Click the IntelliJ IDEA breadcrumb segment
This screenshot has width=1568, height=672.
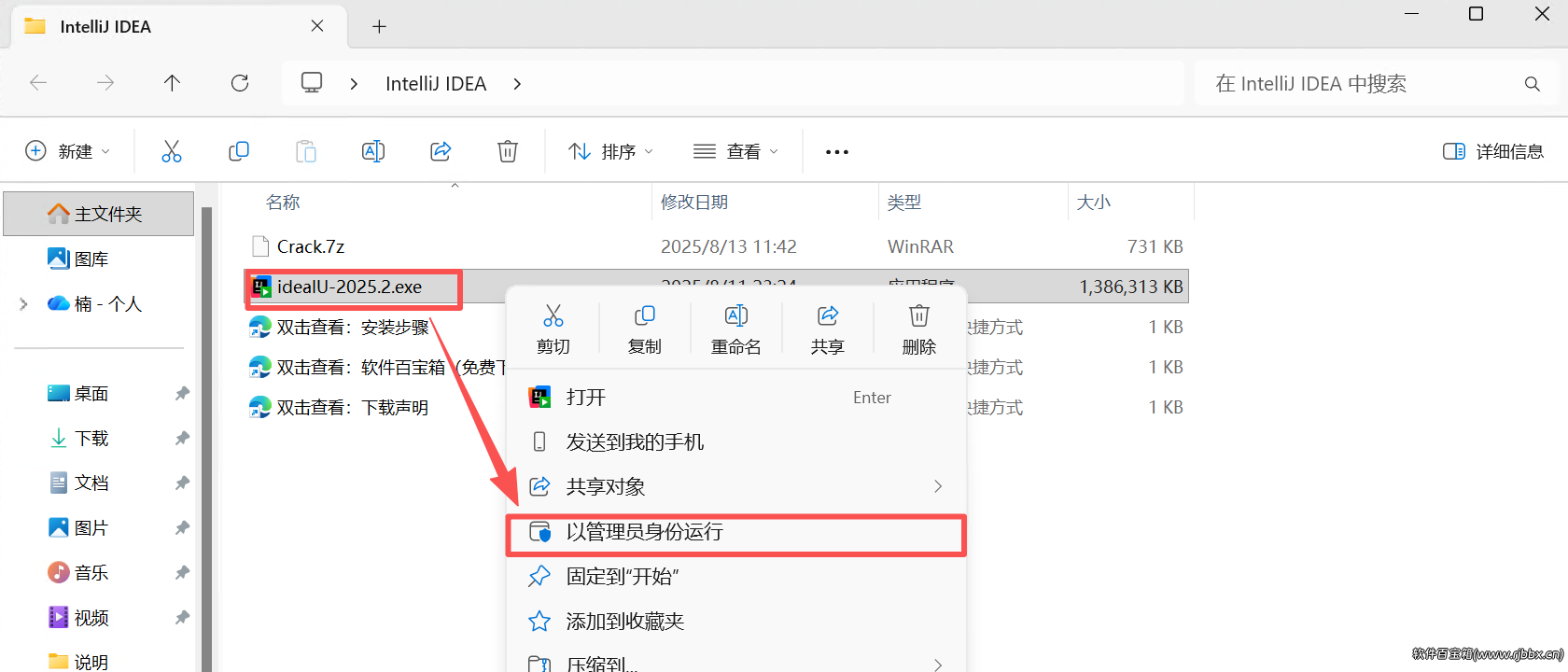coord(436,84)
